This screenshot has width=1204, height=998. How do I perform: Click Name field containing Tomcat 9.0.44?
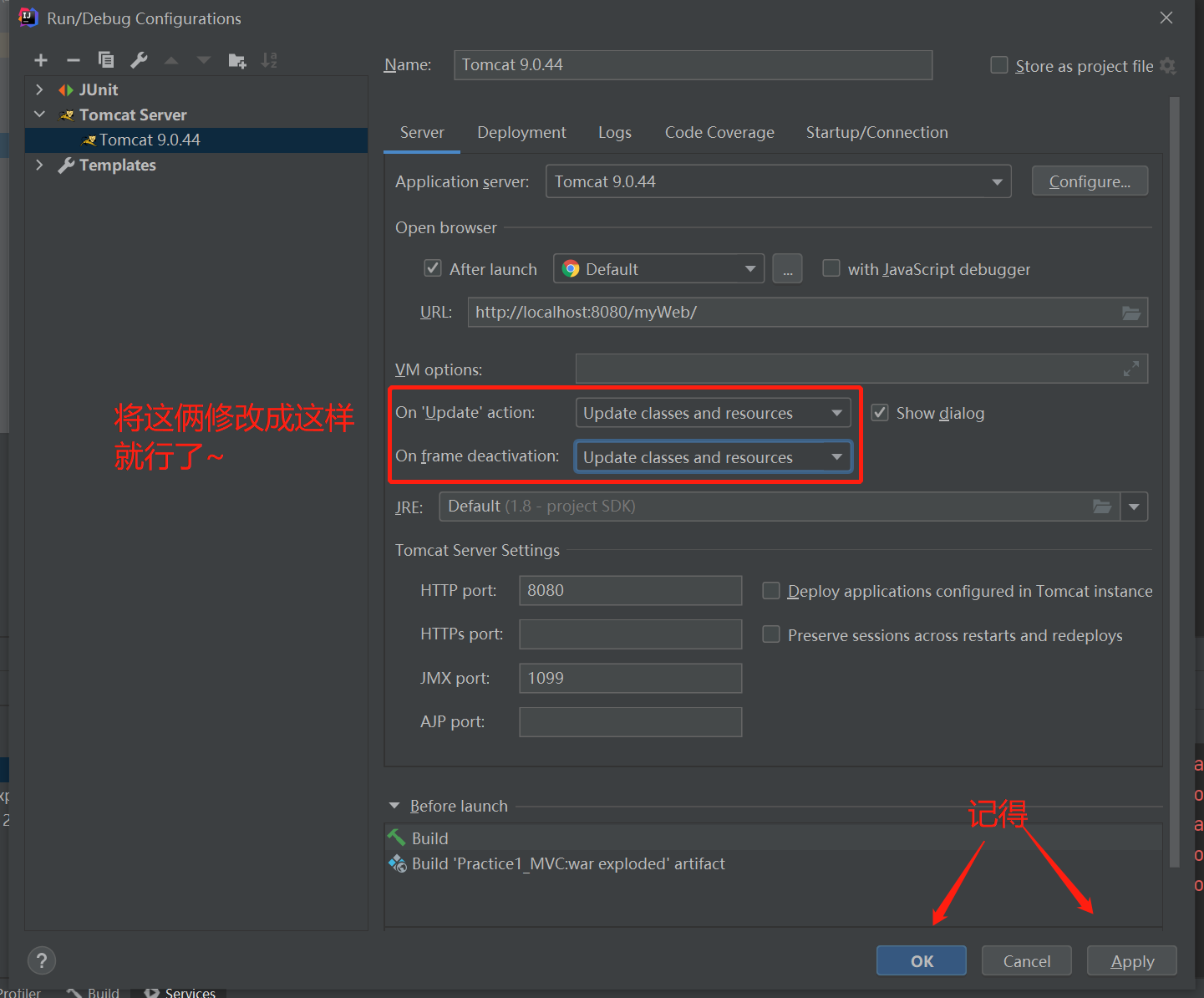pyautogui.click(x=693, y=65)
